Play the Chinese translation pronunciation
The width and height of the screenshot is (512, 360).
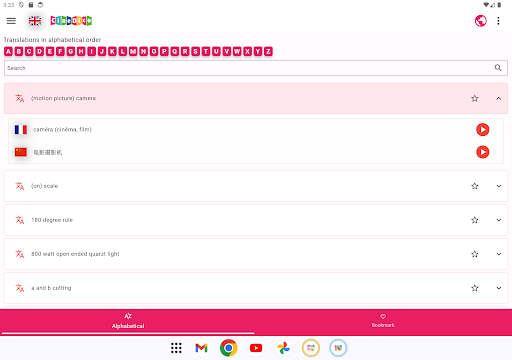click(x=482, y=152)
